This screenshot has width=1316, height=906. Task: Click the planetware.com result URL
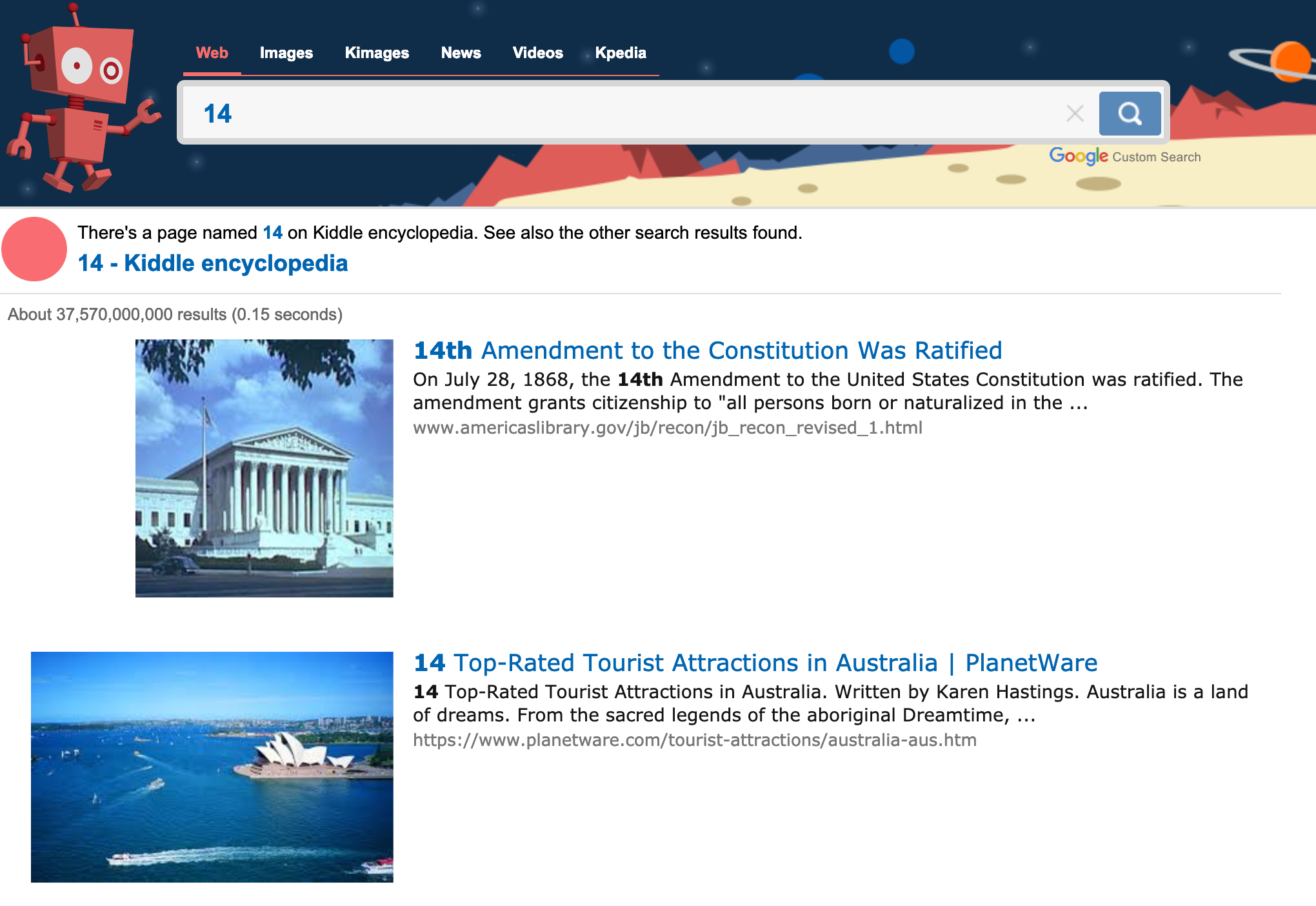click(x=694, y=740)
